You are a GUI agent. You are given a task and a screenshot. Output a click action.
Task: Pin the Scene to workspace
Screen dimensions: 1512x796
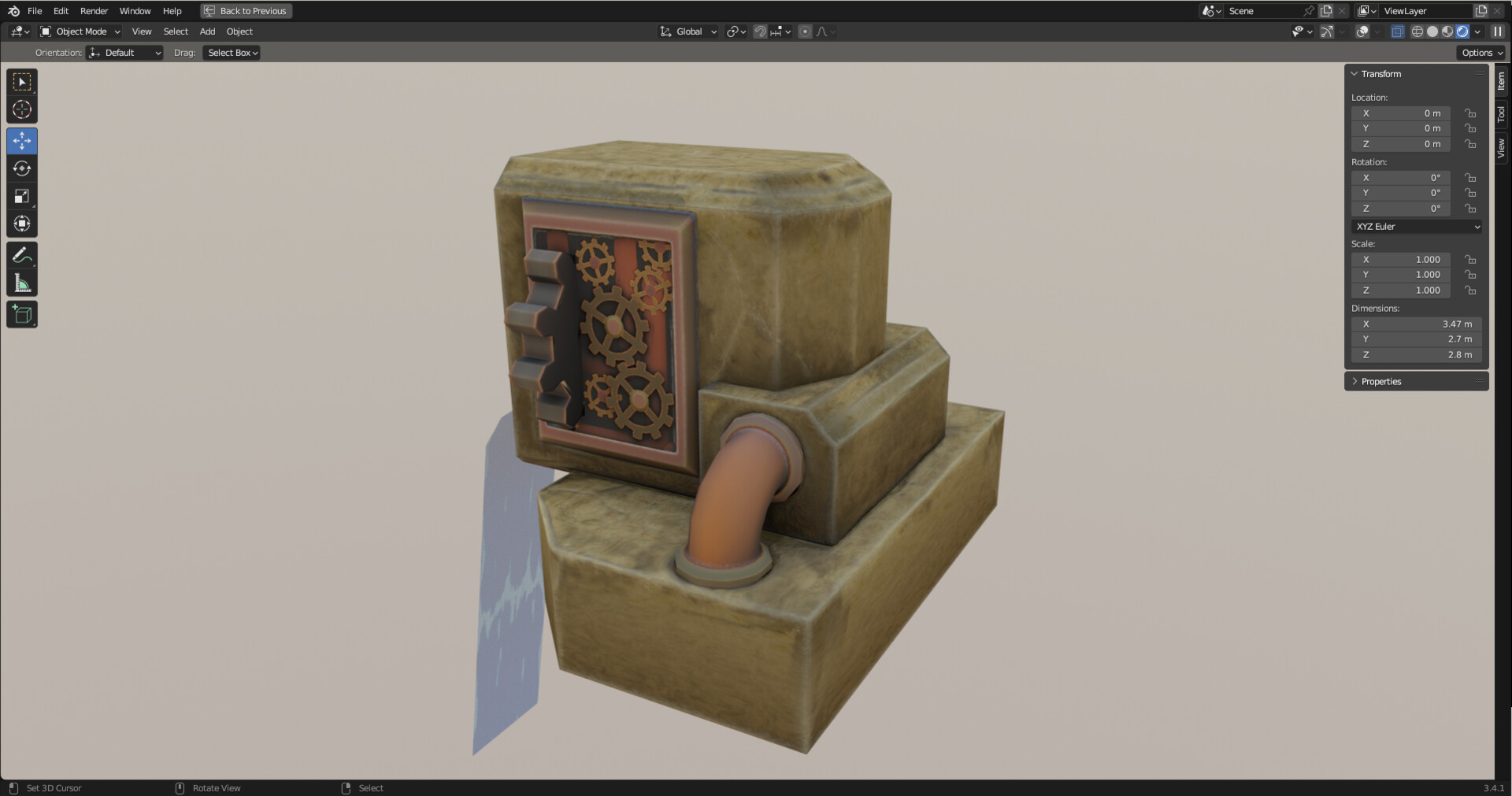(1308, 11)
